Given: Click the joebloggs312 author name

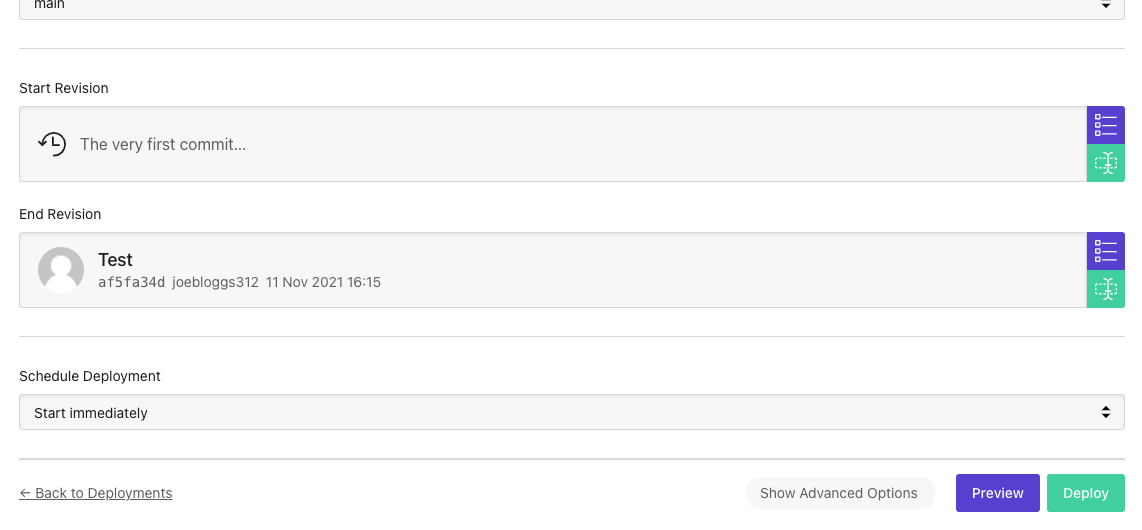Looking at the screenshot, I should pyautogui.click(x=215, y=283).
